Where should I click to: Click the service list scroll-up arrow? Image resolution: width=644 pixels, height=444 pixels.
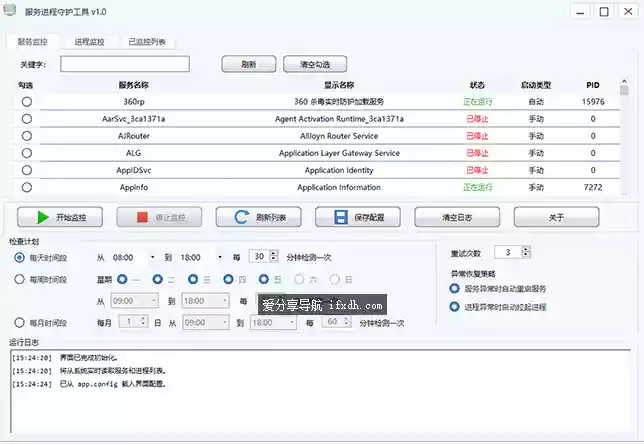[624, 81]
